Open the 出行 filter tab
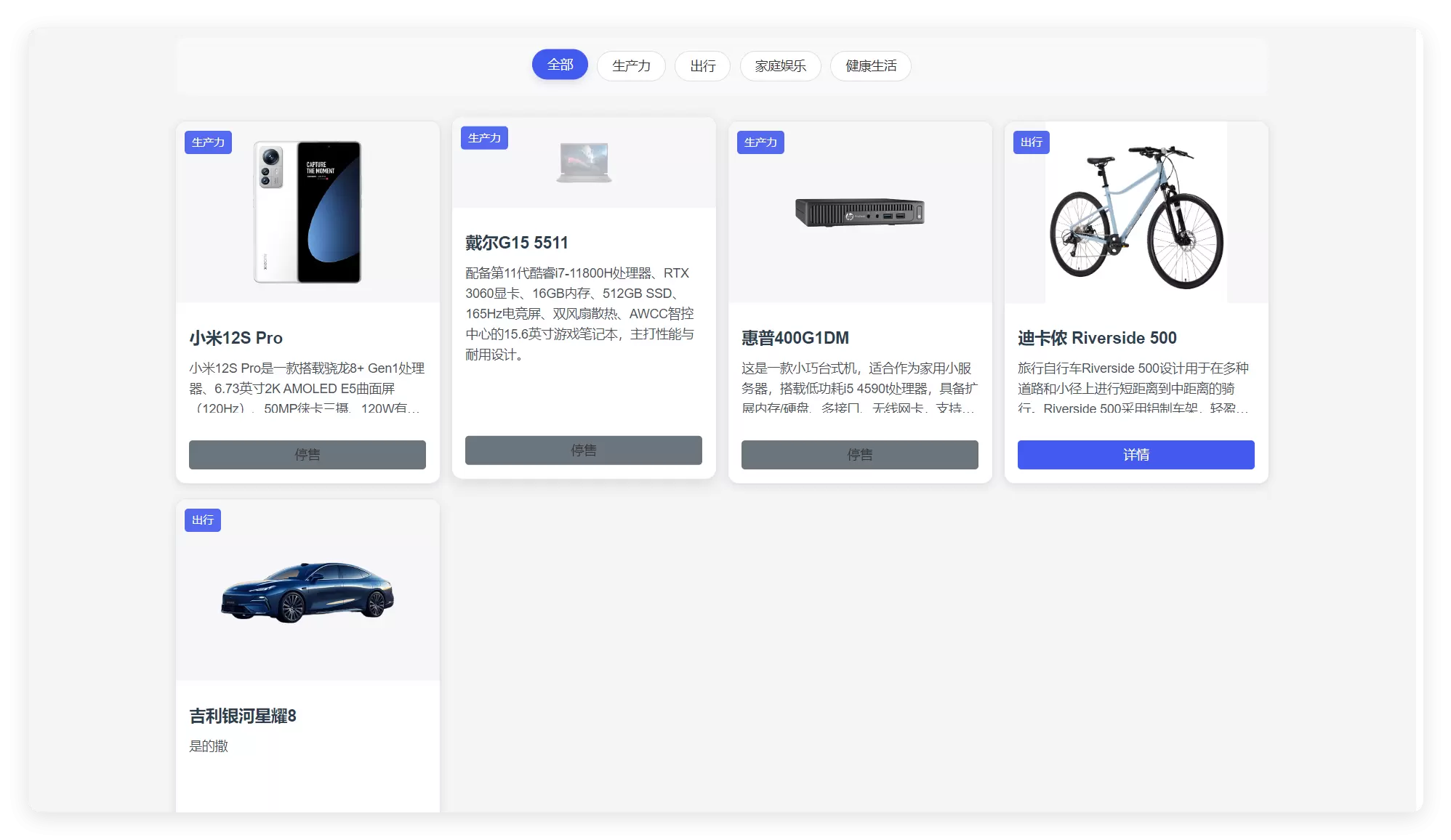 pos(703,66)
